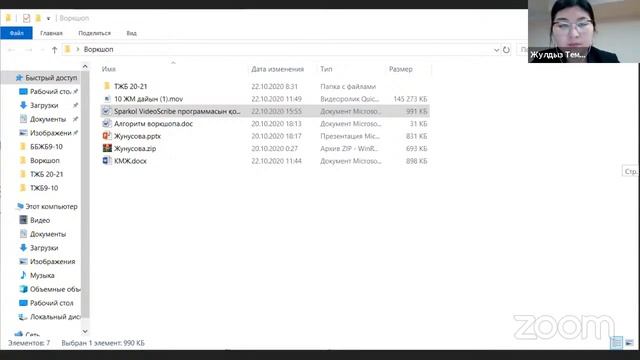640x360 pixels.
Task: Click the Zoom participant video thumbnail
Action: [584, 31]
